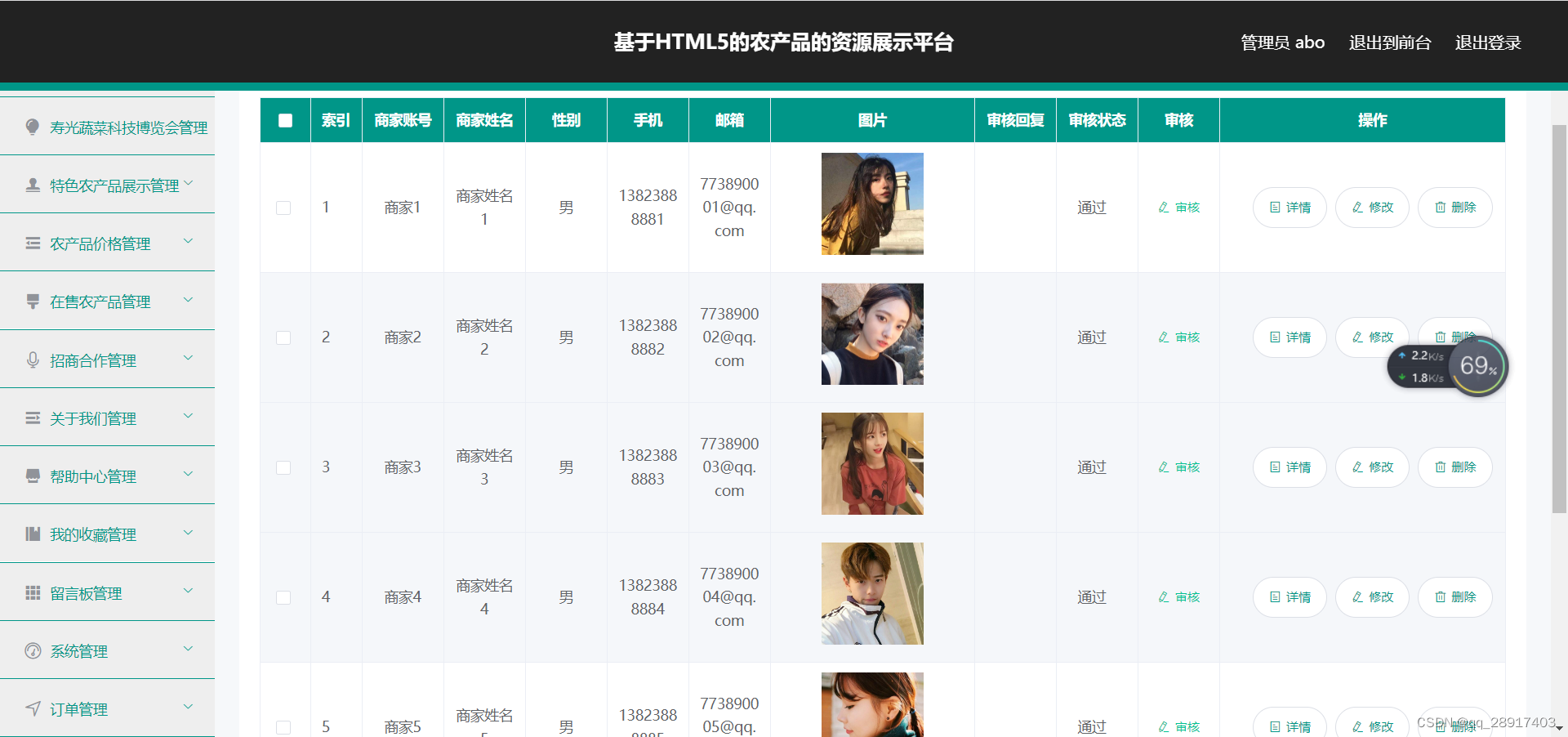Expand the 招商合作管理 chevron

point(189,358)
